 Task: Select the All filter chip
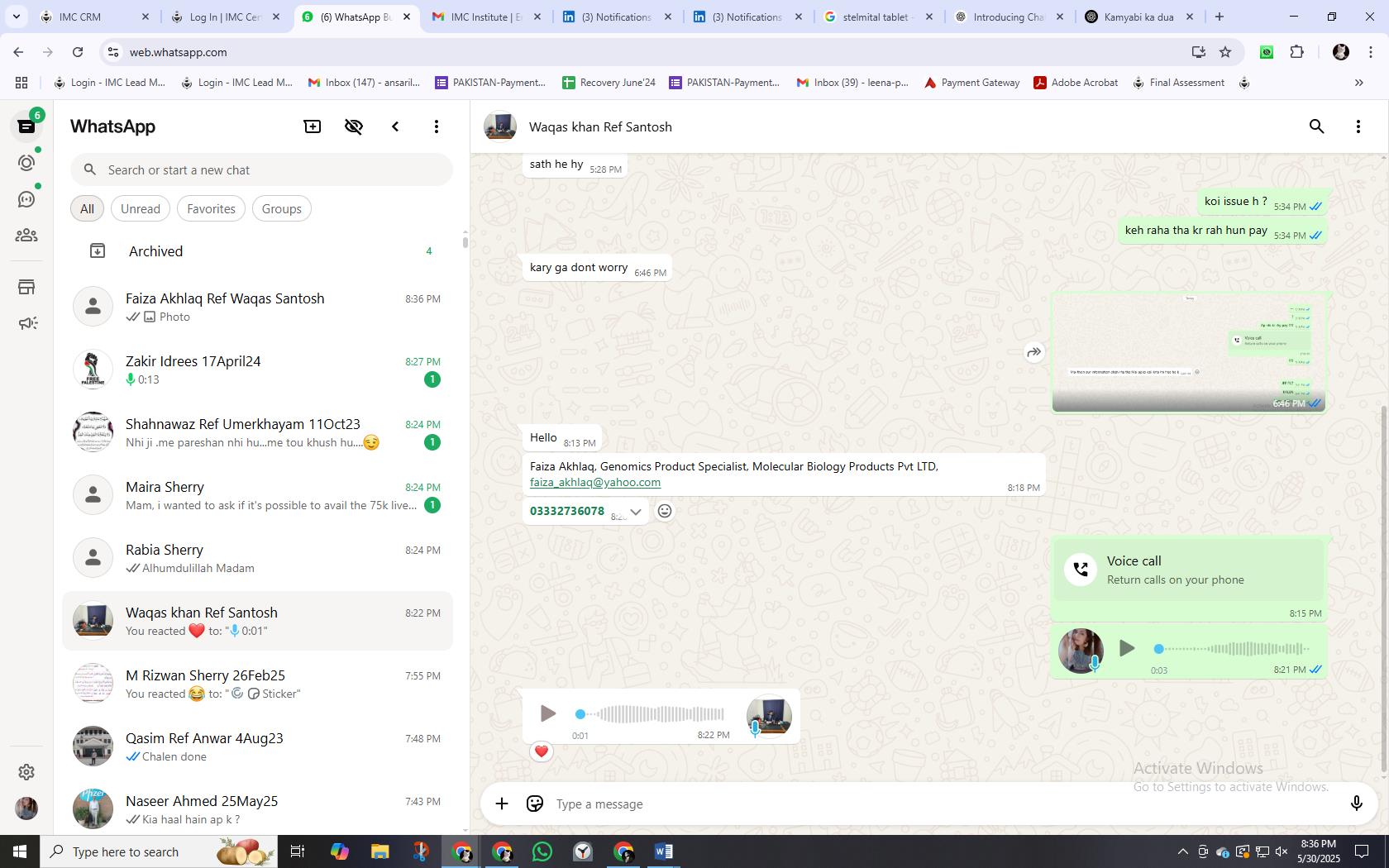coord(87,209)
